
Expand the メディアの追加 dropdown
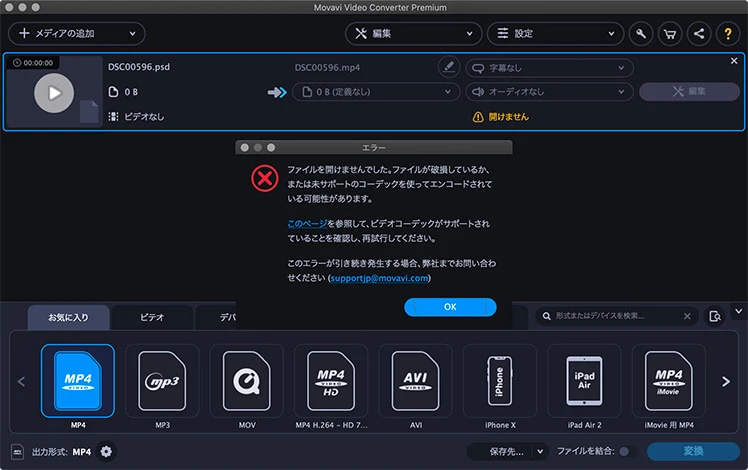(x=132, y=33)
